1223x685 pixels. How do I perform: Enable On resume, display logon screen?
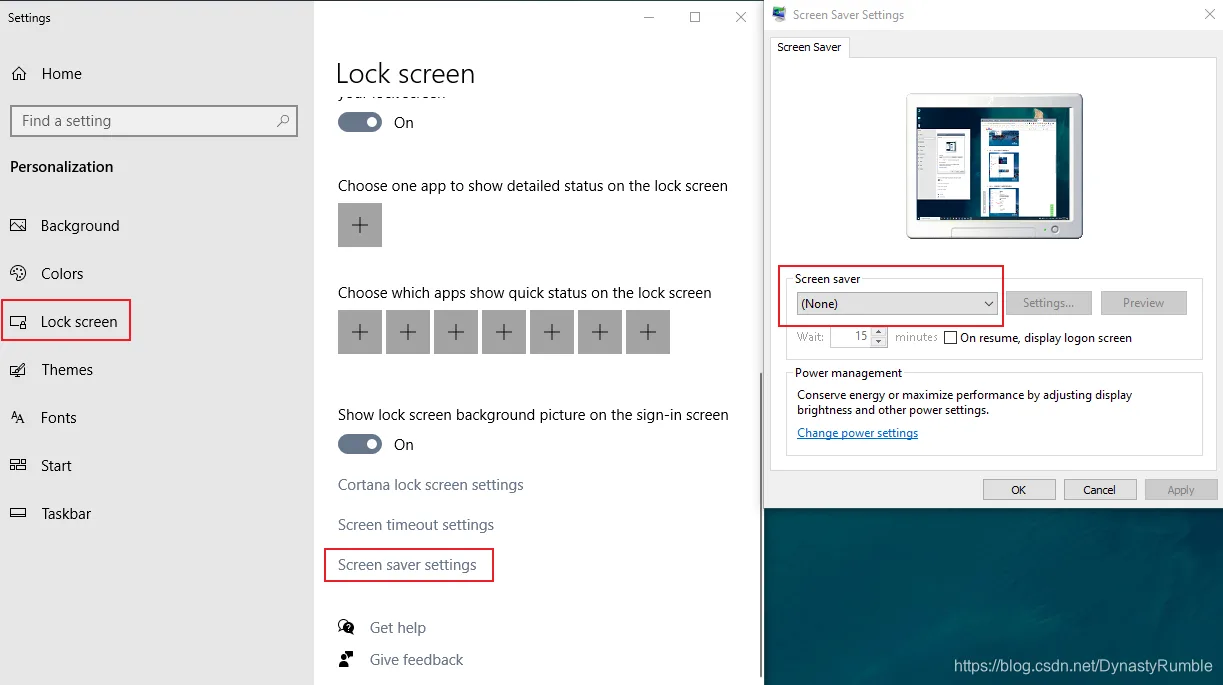(951, 338)
